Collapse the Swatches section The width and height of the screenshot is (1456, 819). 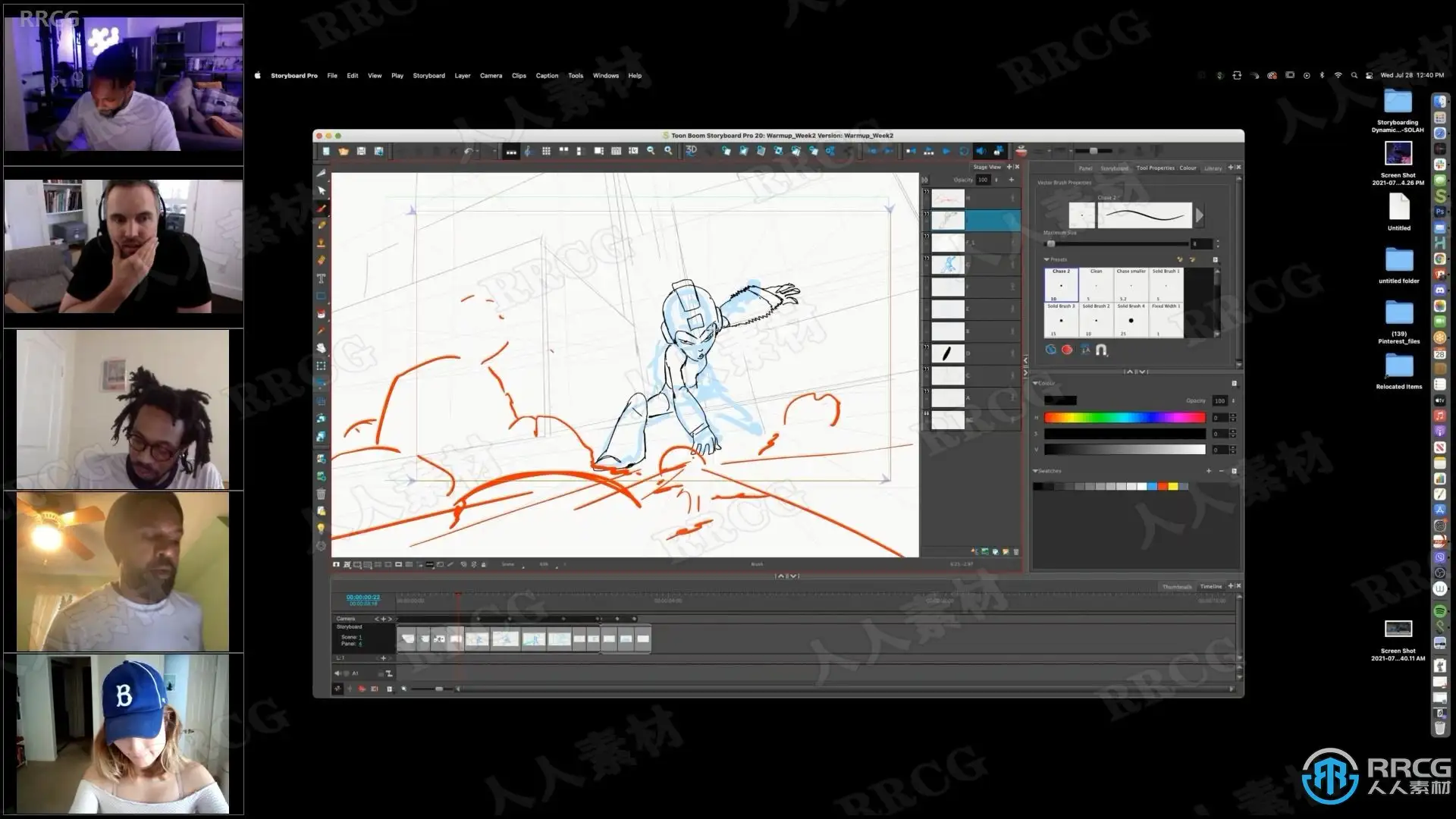click(1036, 471)
